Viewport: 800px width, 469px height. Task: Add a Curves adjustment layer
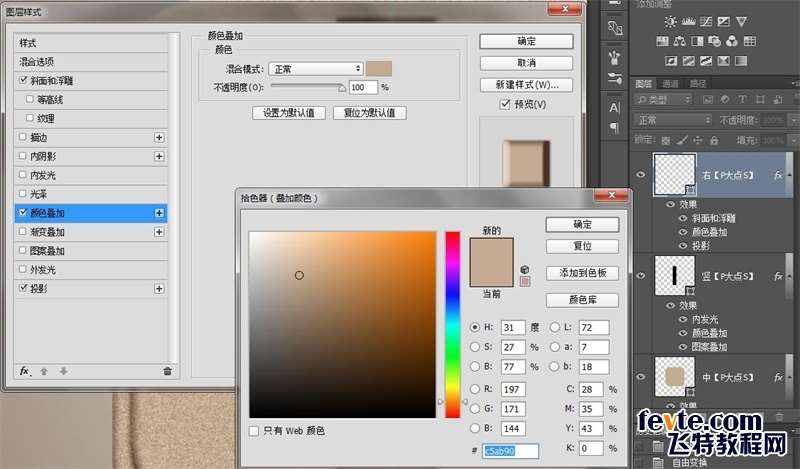coord(706,21)
